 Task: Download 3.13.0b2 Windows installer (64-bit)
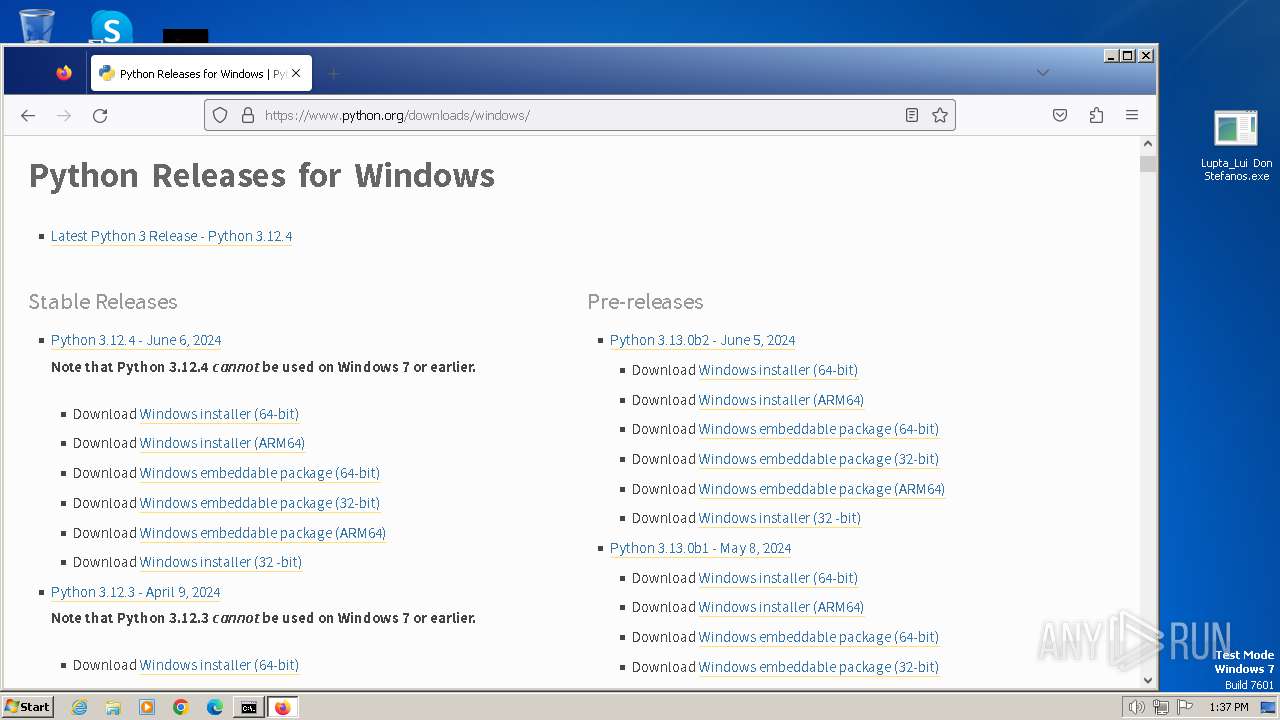778,370
